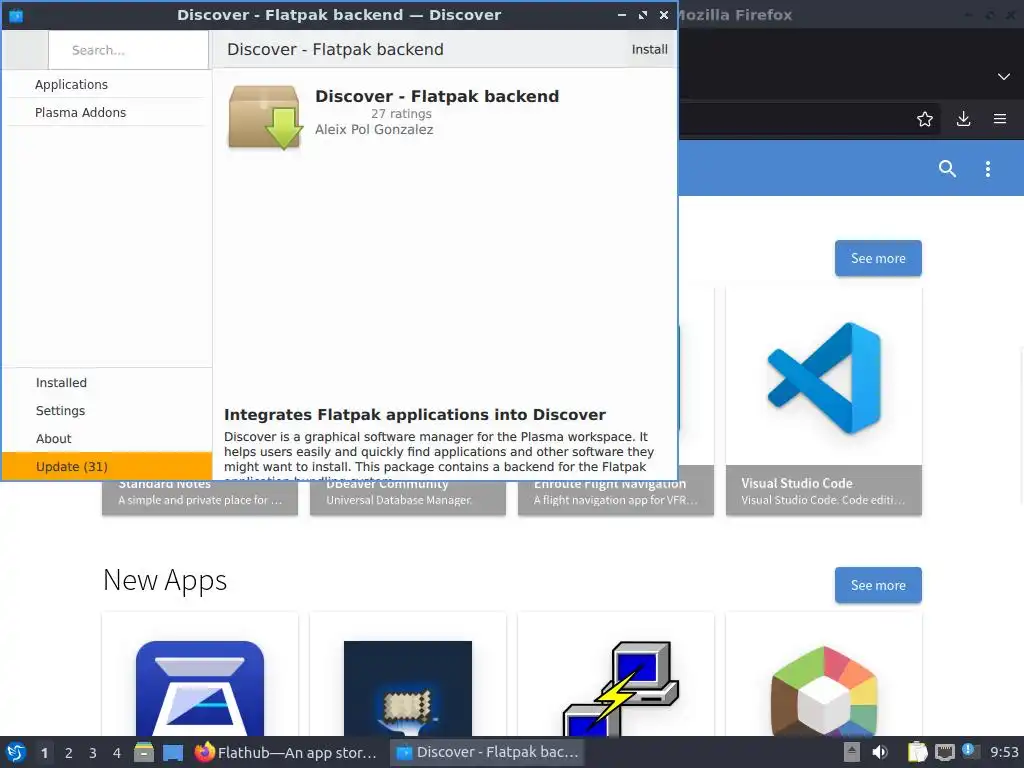Open Enroute Flight Navigation card caption

tap(615, 492)
